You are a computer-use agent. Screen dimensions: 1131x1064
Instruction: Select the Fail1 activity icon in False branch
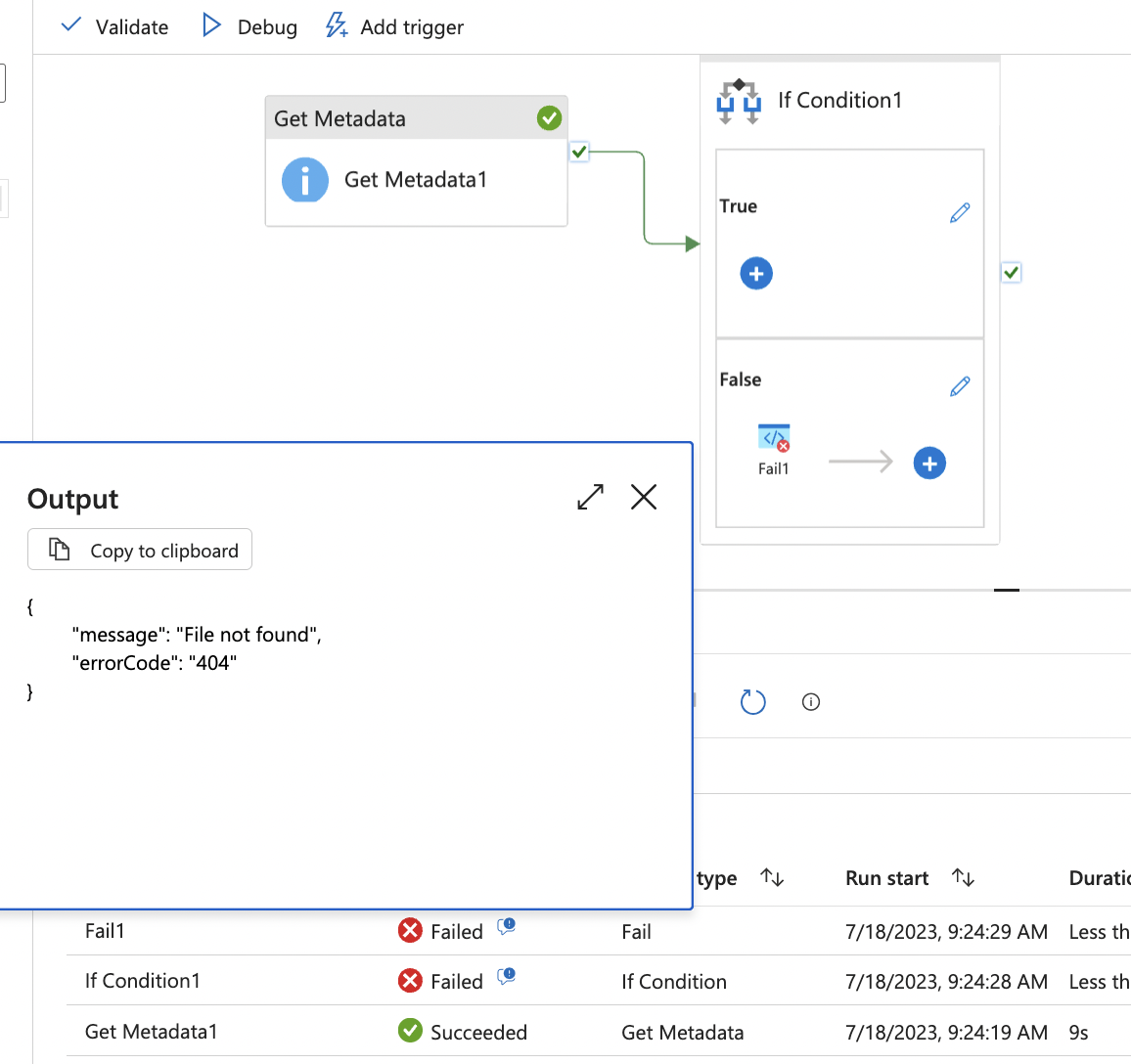click(x=774, y=438)
